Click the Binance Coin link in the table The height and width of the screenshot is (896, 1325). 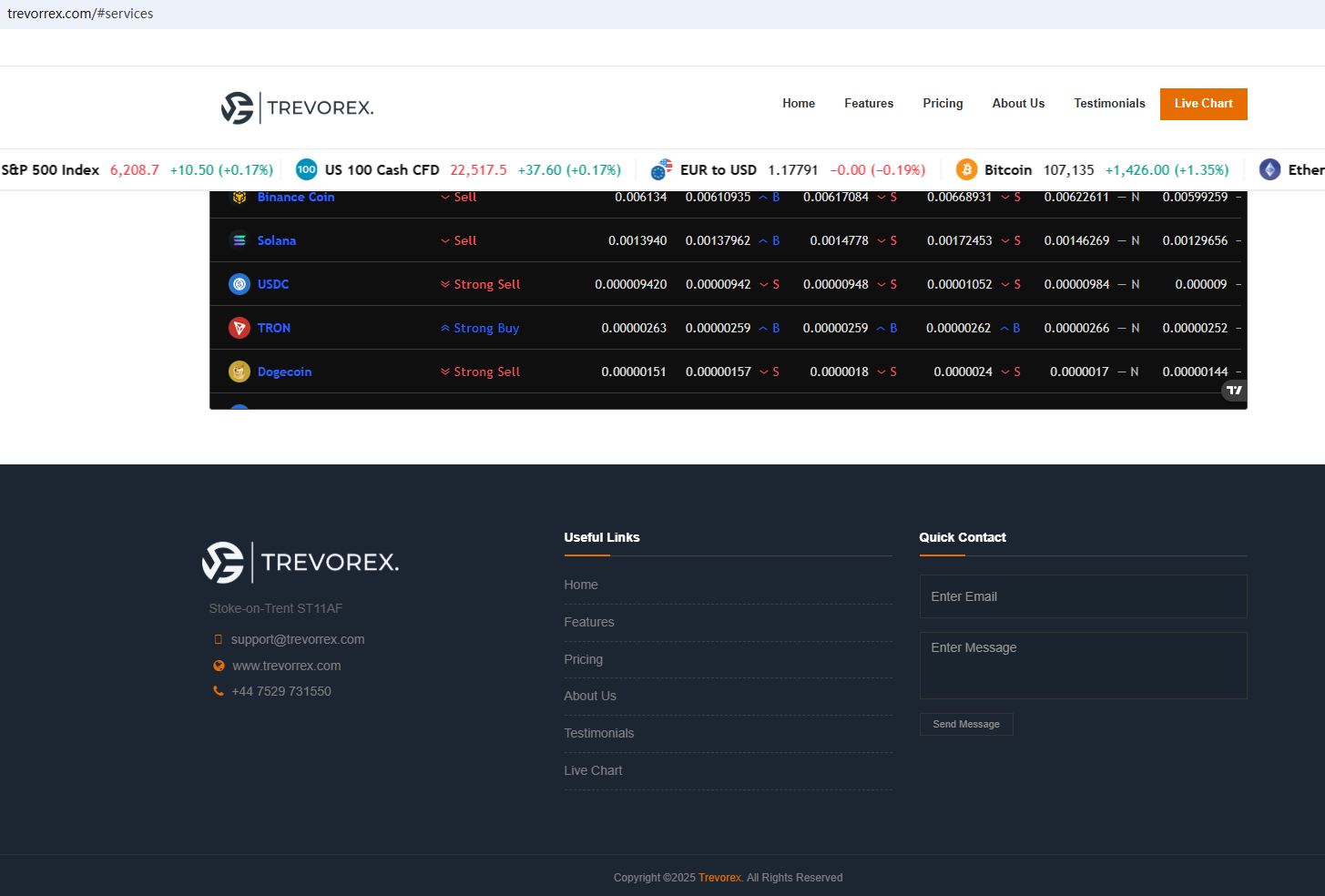click(296, 198)
